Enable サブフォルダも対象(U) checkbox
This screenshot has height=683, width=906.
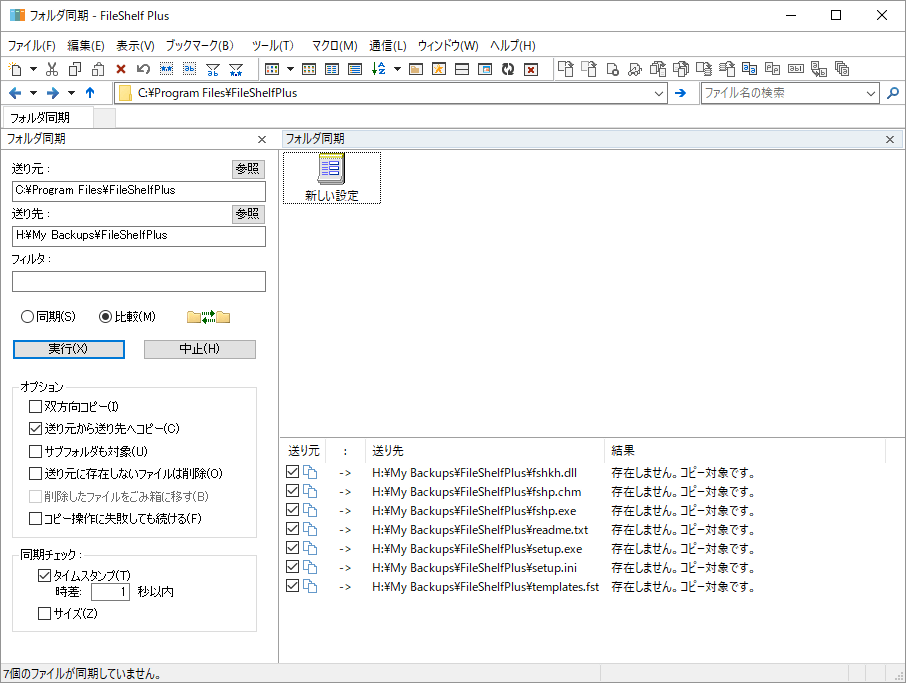click(x=35, y=451)
